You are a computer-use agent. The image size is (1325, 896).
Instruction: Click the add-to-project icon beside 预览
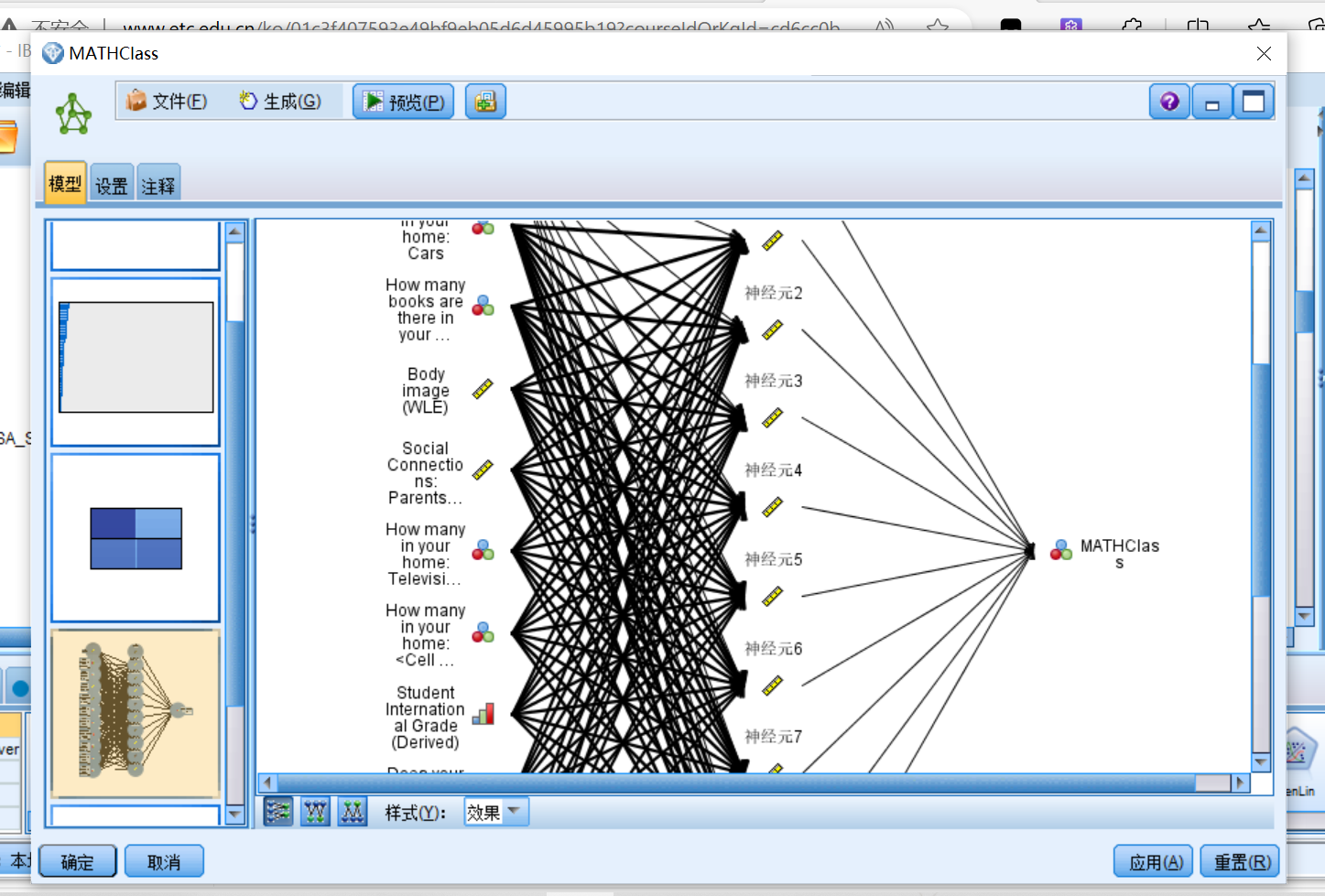pos(485,102)
